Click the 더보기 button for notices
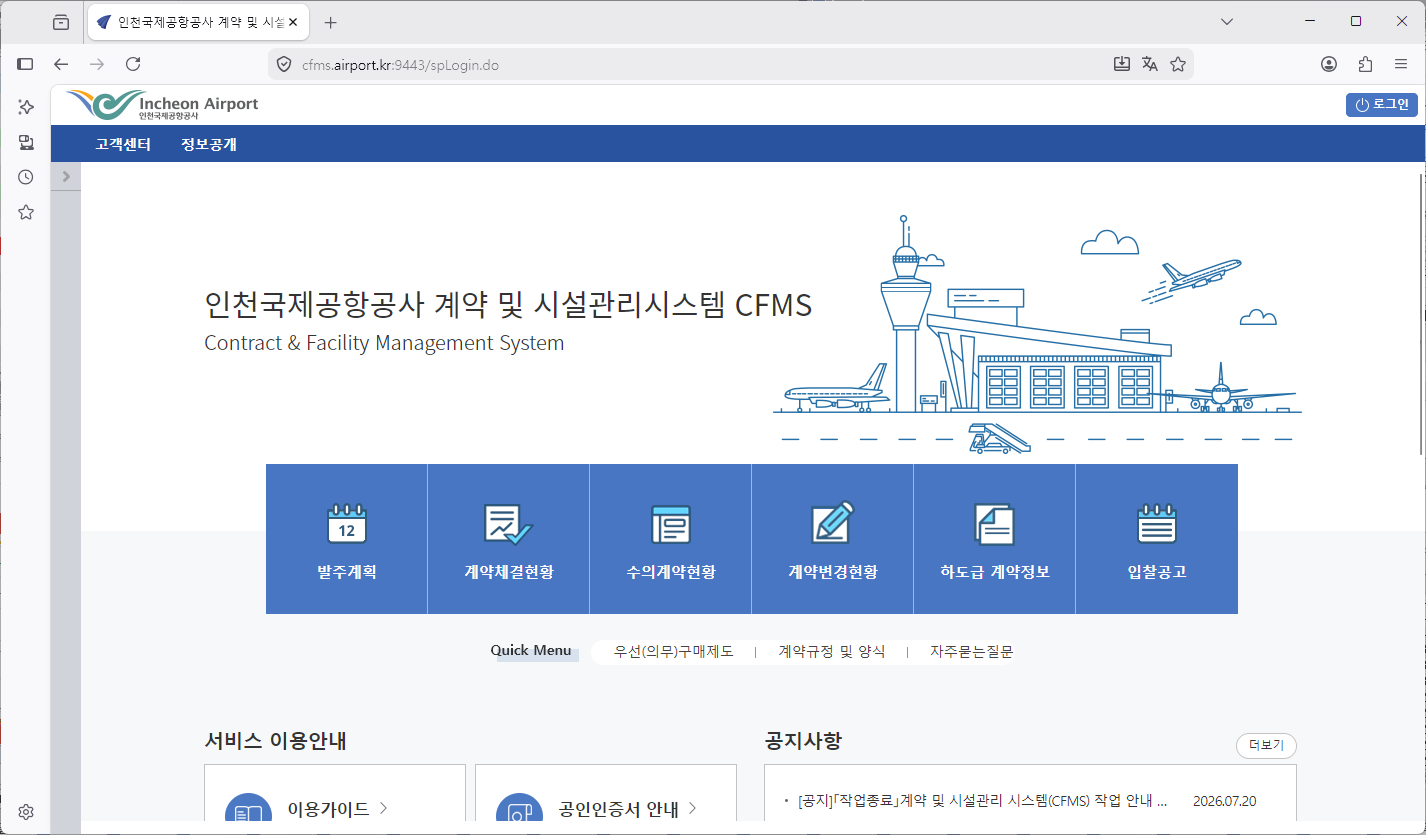Image resolution: width=1426 pixels, height=835 pixels. tap(1266, 745)
